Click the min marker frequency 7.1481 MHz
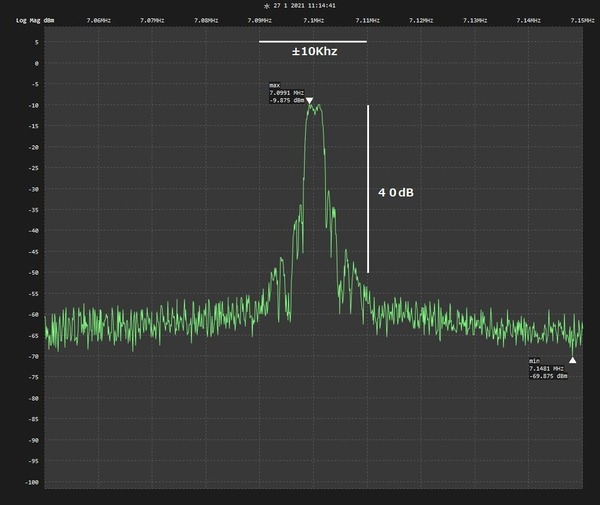The height and width of the screenshot is (505, 600). tap(546, 368)
